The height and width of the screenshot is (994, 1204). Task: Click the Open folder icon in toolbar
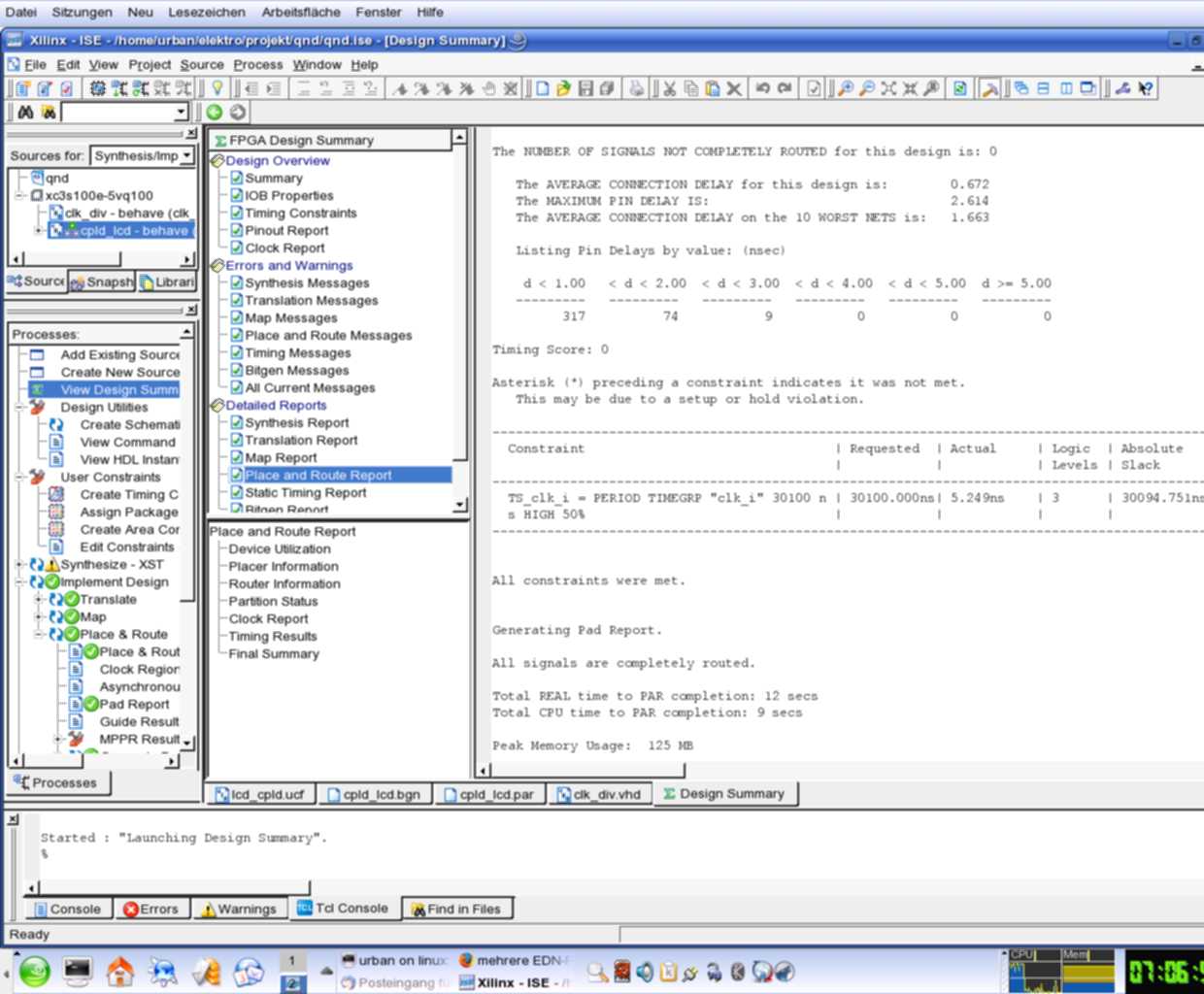click(563, 88)
